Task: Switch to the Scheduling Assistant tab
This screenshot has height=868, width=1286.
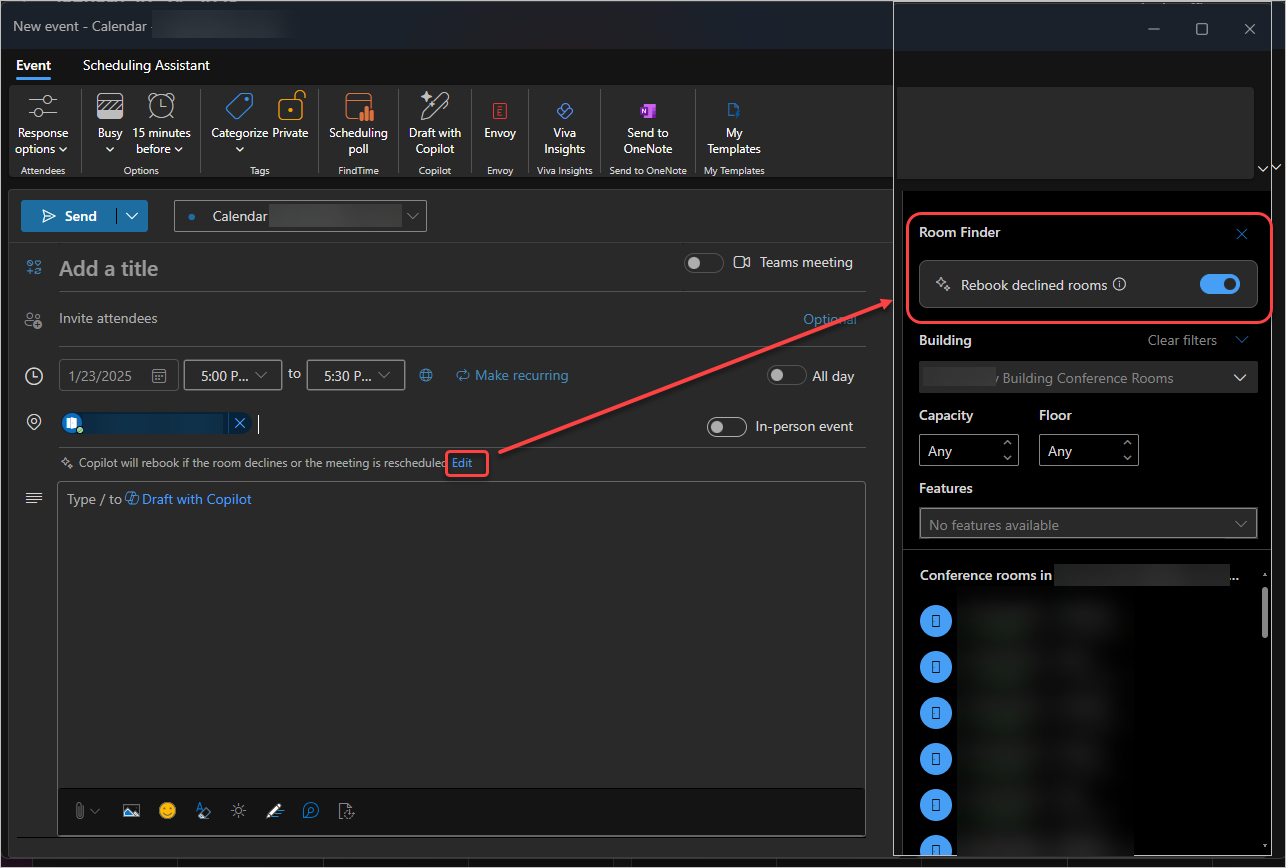Action: tap(145, 65)
